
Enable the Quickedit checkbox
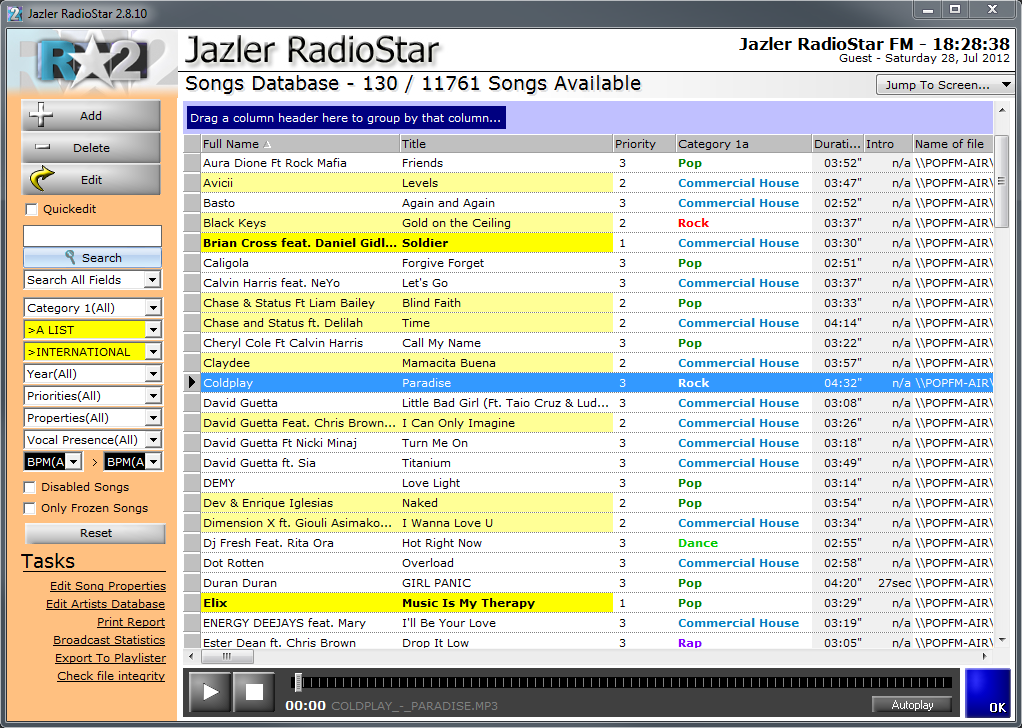pos(31,209)
